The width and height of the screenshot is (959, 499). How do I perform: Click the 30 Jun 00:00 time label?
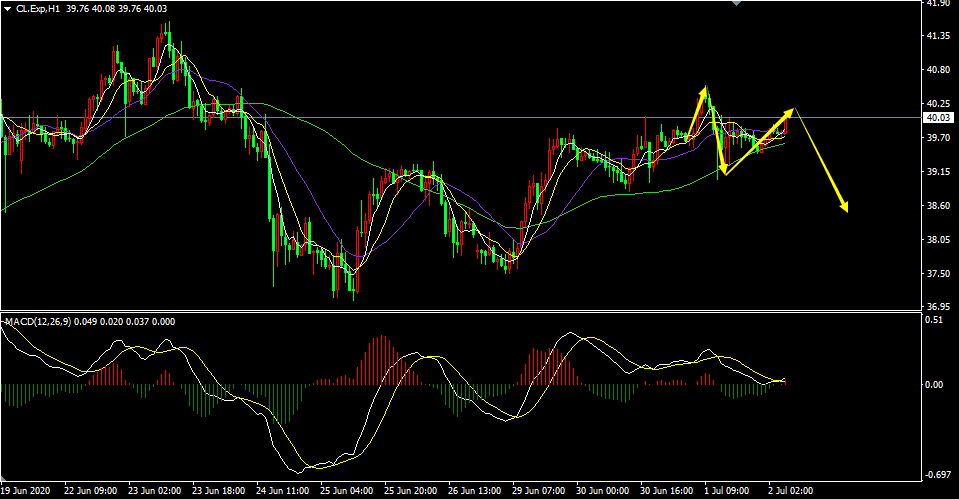(603, 491)
